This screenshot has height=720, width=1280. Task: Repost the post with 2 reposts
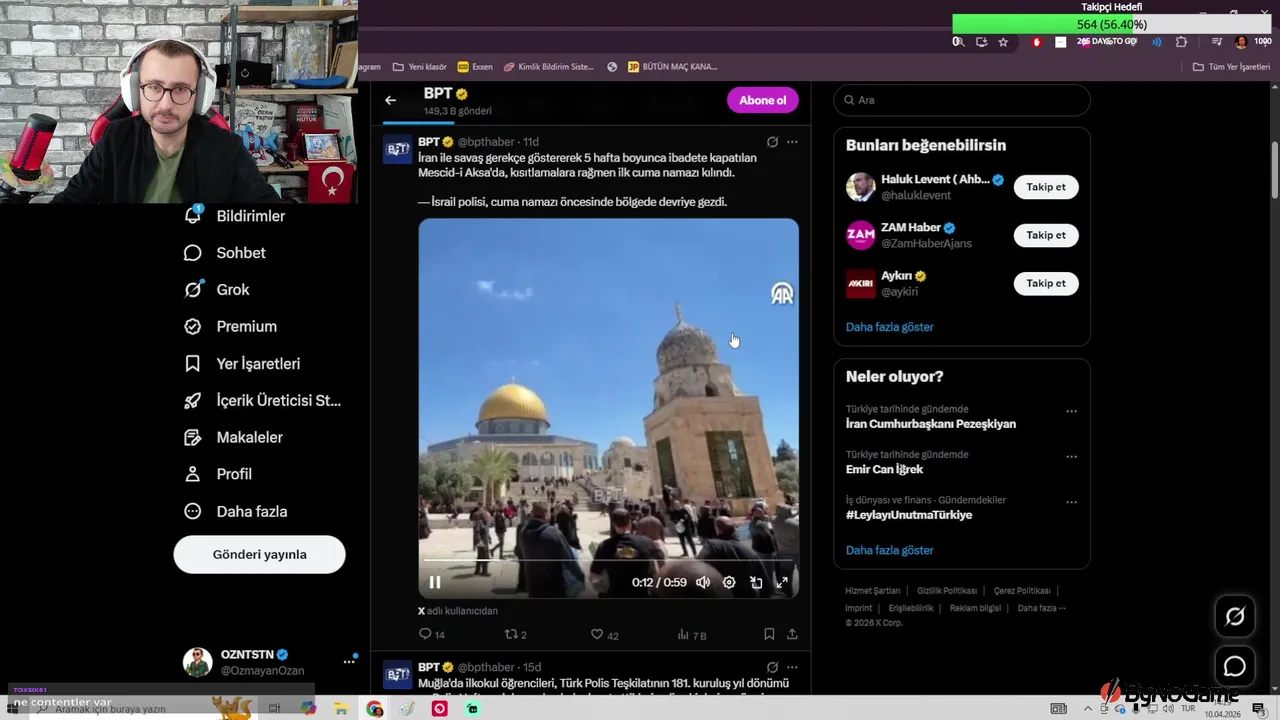(516, 634)
